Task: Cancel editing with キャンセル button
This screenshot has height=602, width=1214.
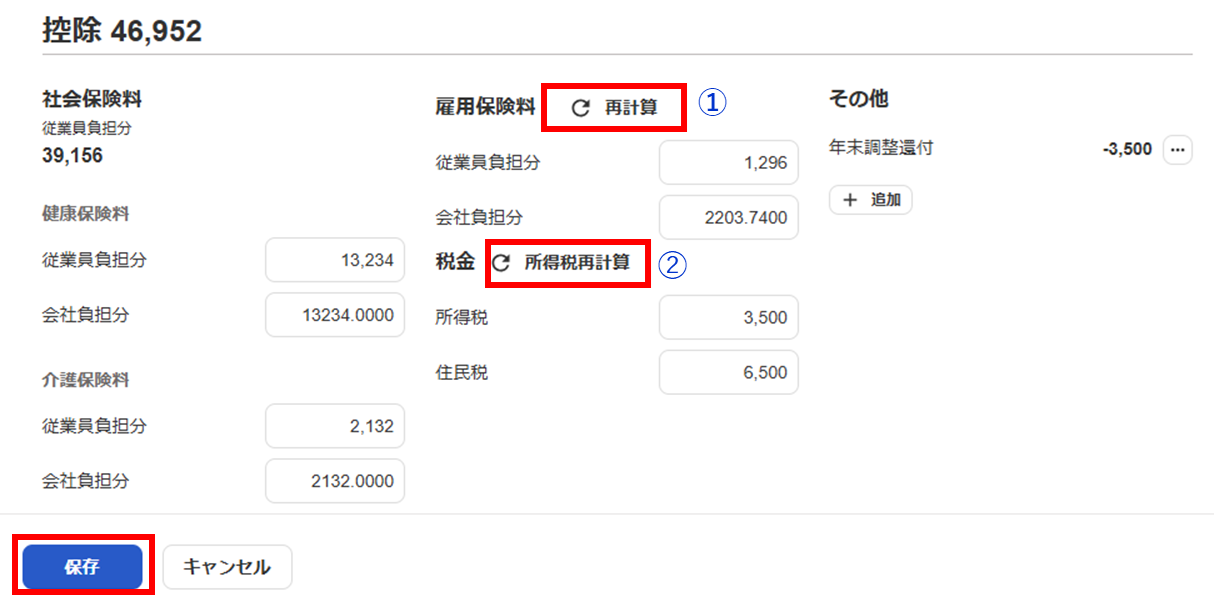Action: tap(227, 567)
